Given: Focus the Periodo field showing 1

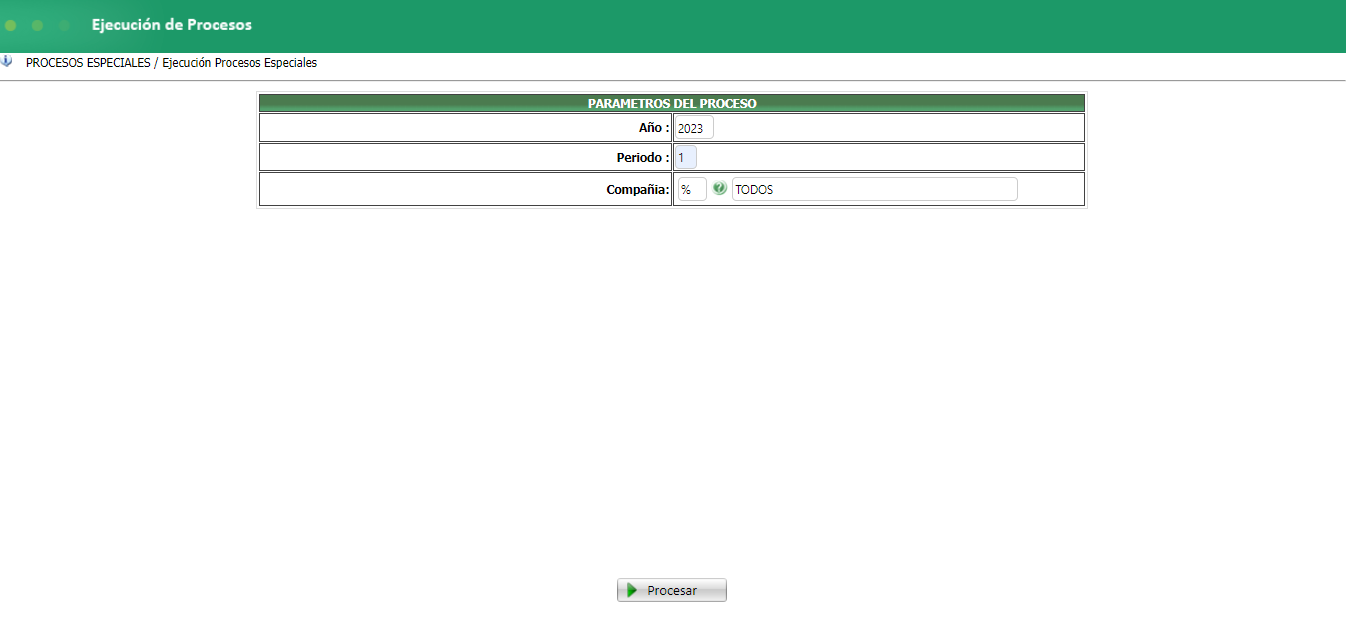Looking at the screenshot, I should pyautogui.click(x=685, y=158).
